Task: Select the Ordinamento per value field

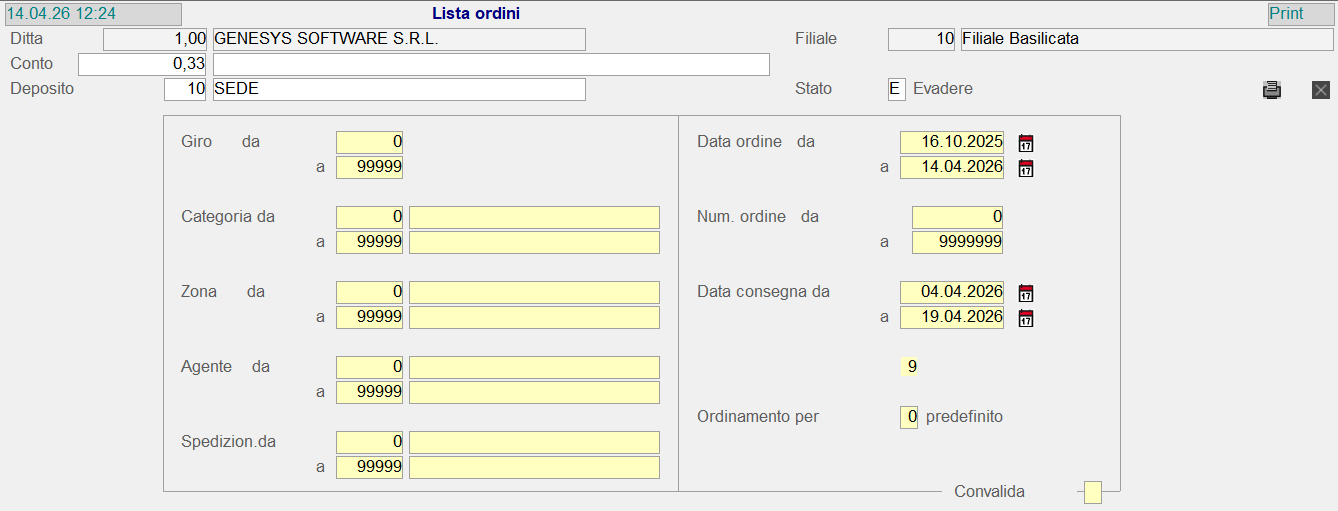Action: [x=908, y=417]
